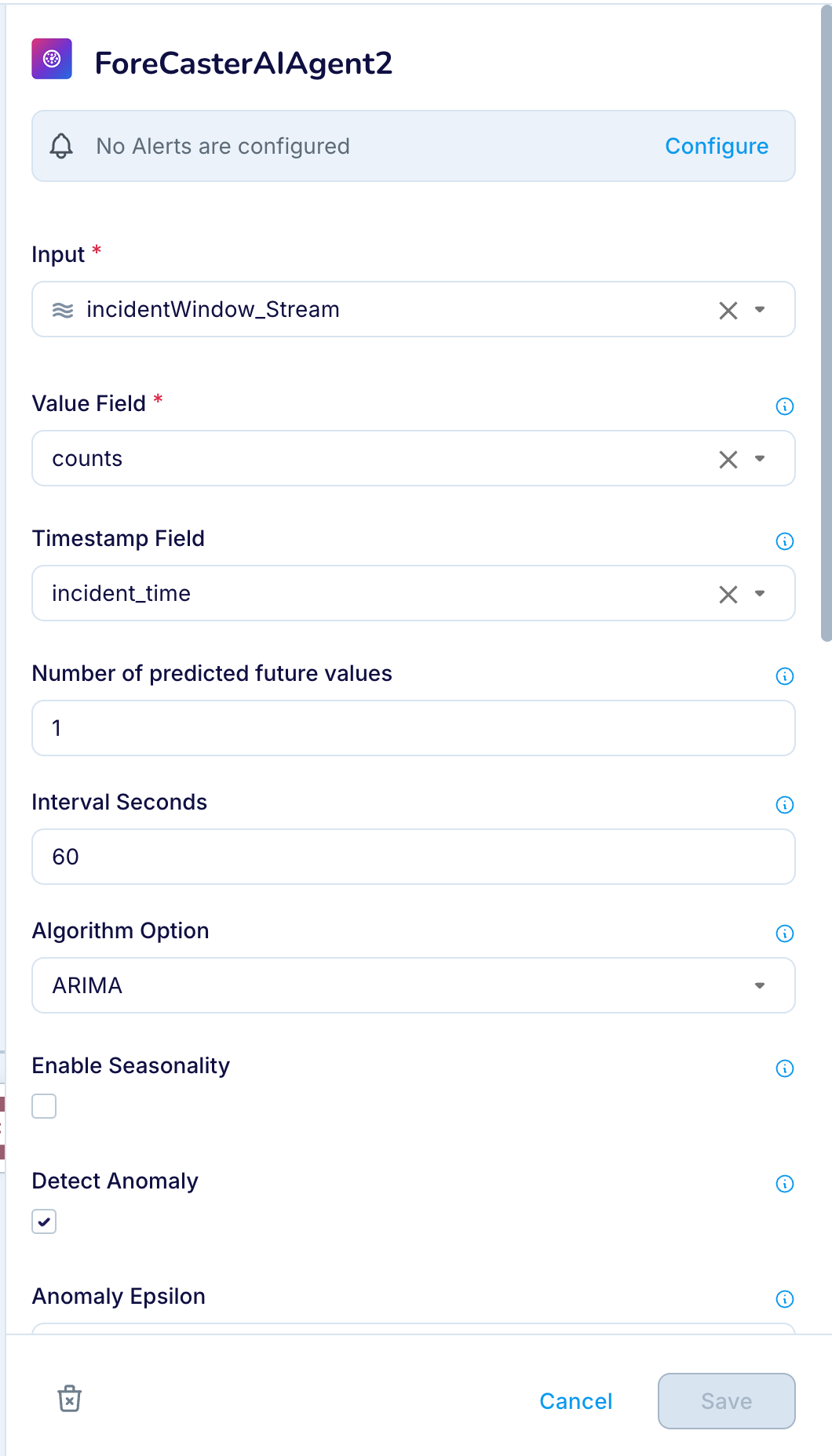Show Timestamp Field info icon
Screen dimensions: 832x1456
[x=785, y=541]
